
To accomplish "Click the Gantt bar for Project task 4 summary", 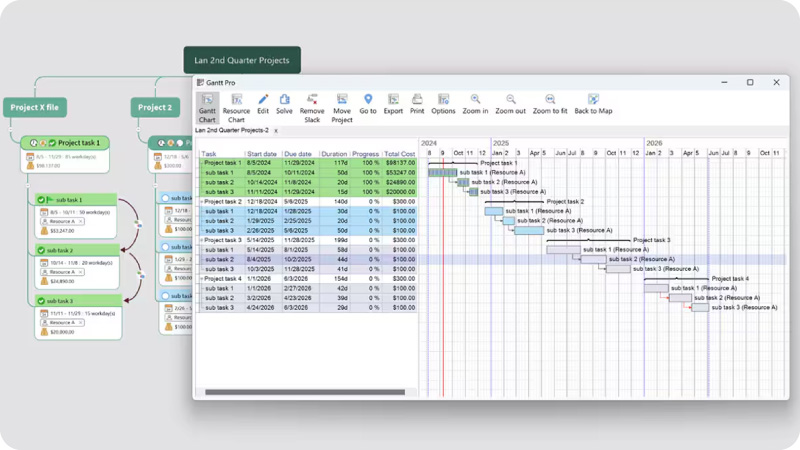I will pos(676,279).
